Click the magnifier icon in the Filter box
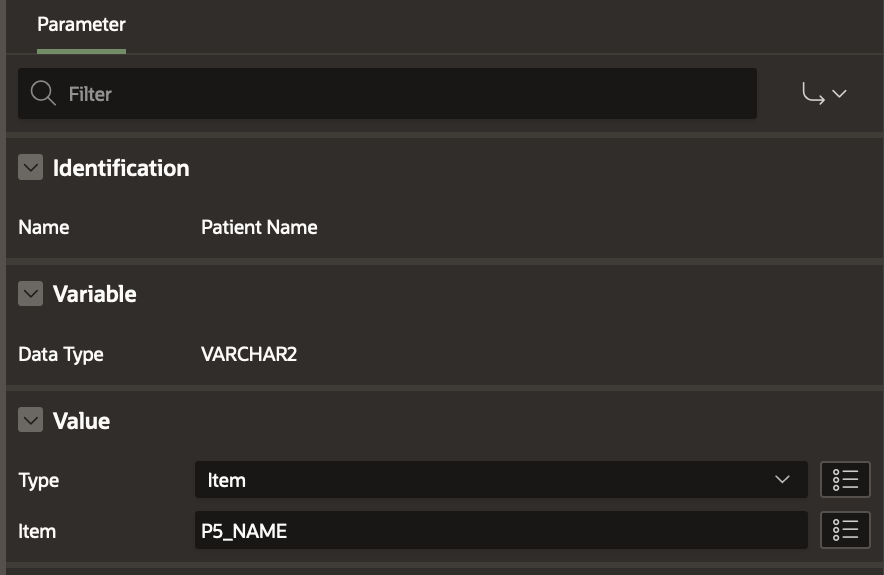 (43, 94)
